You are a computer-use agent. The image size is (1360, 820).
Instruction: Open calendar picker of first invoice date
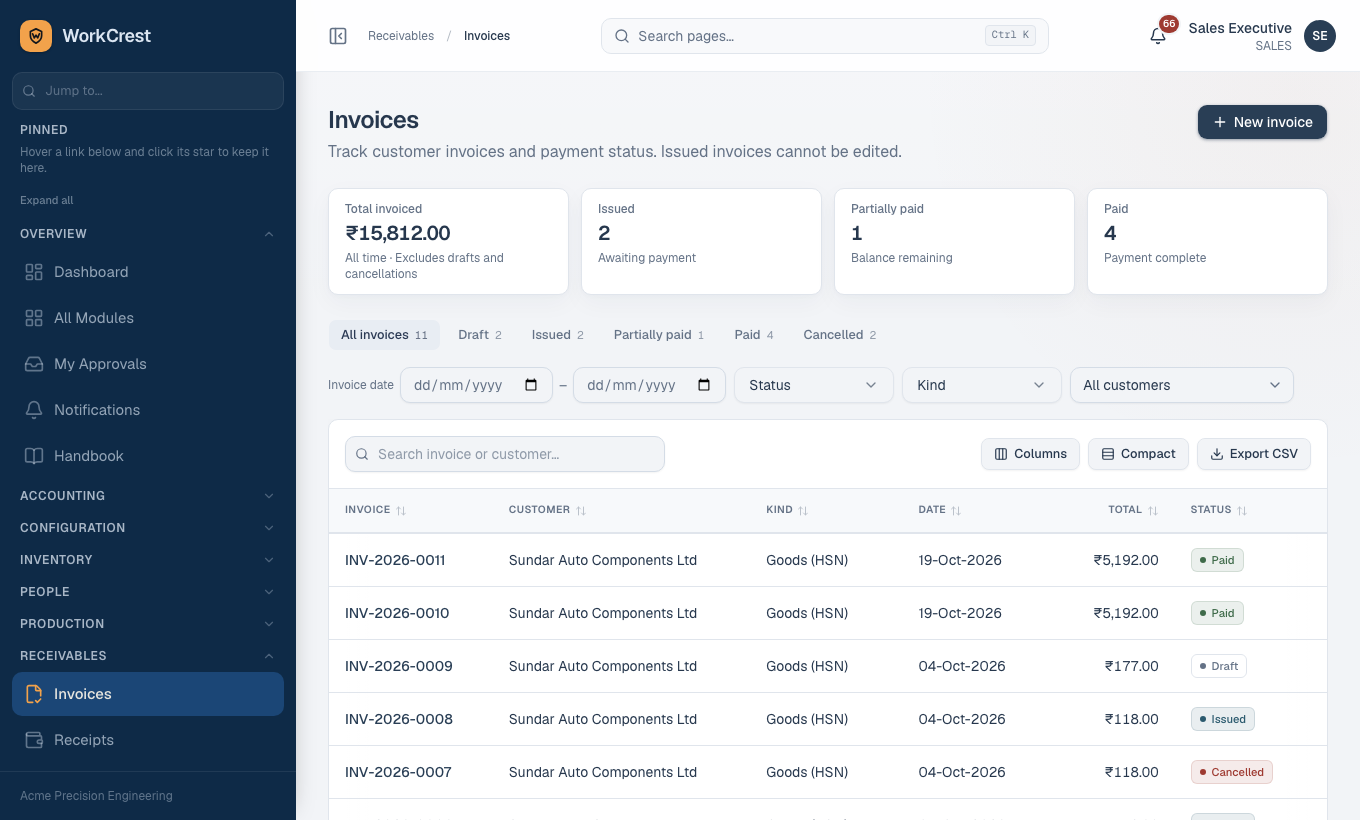531,385
